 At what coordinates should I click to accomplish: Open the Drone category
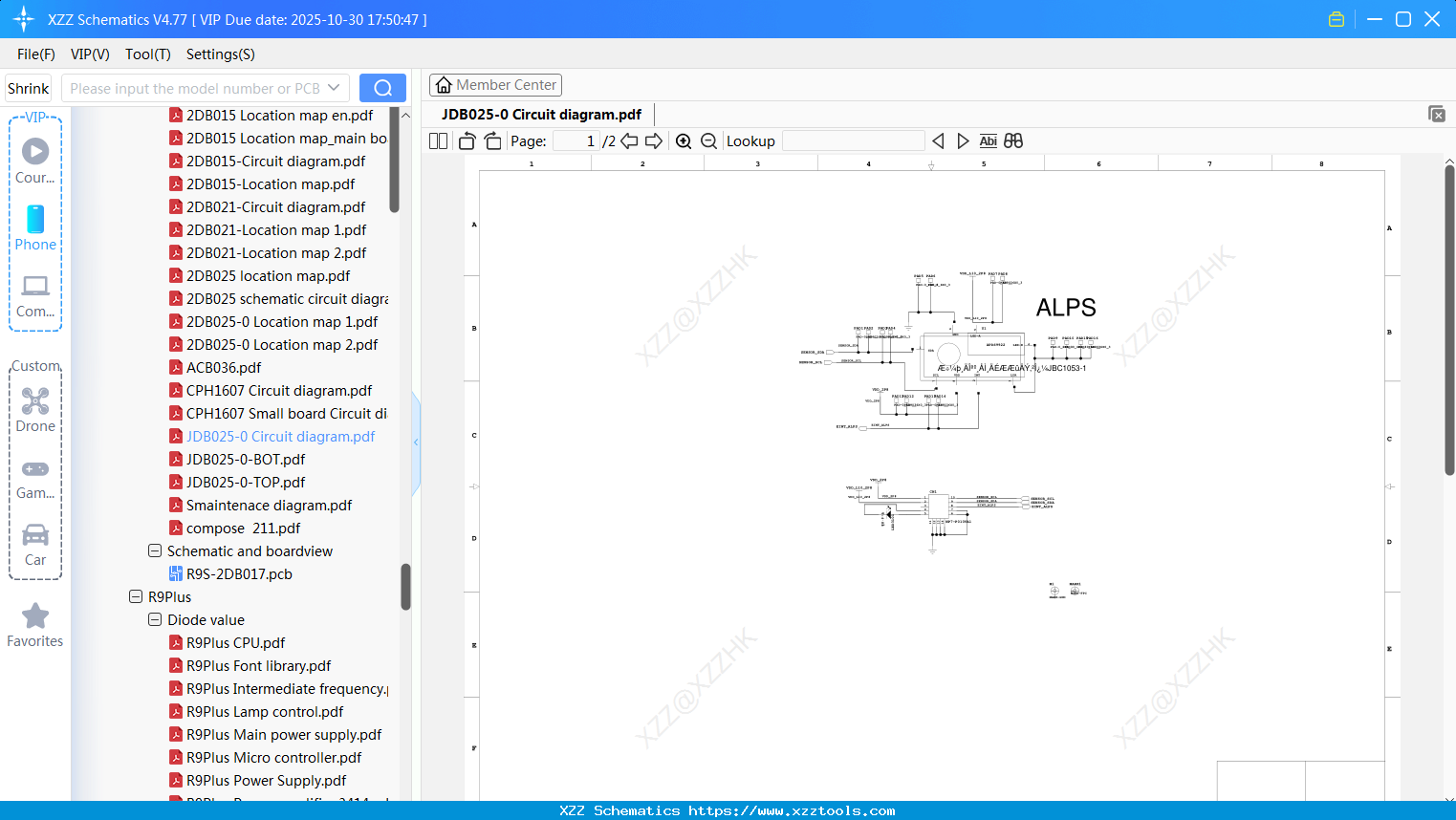pos(35,410)
